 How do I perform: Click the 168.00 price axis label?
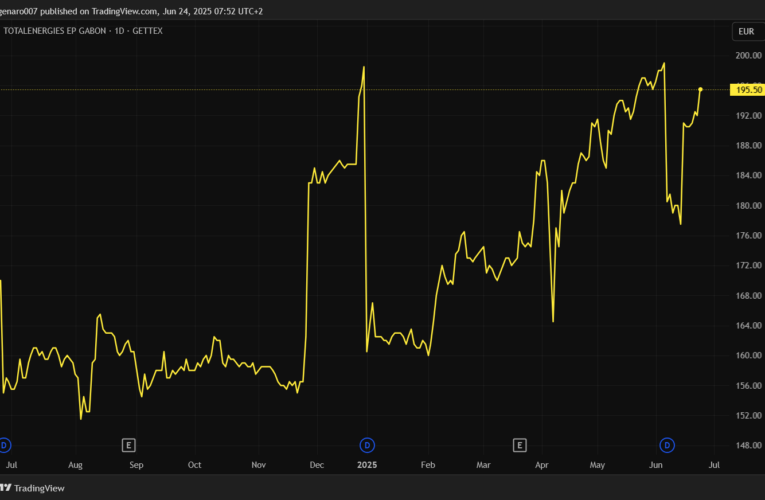748,296
